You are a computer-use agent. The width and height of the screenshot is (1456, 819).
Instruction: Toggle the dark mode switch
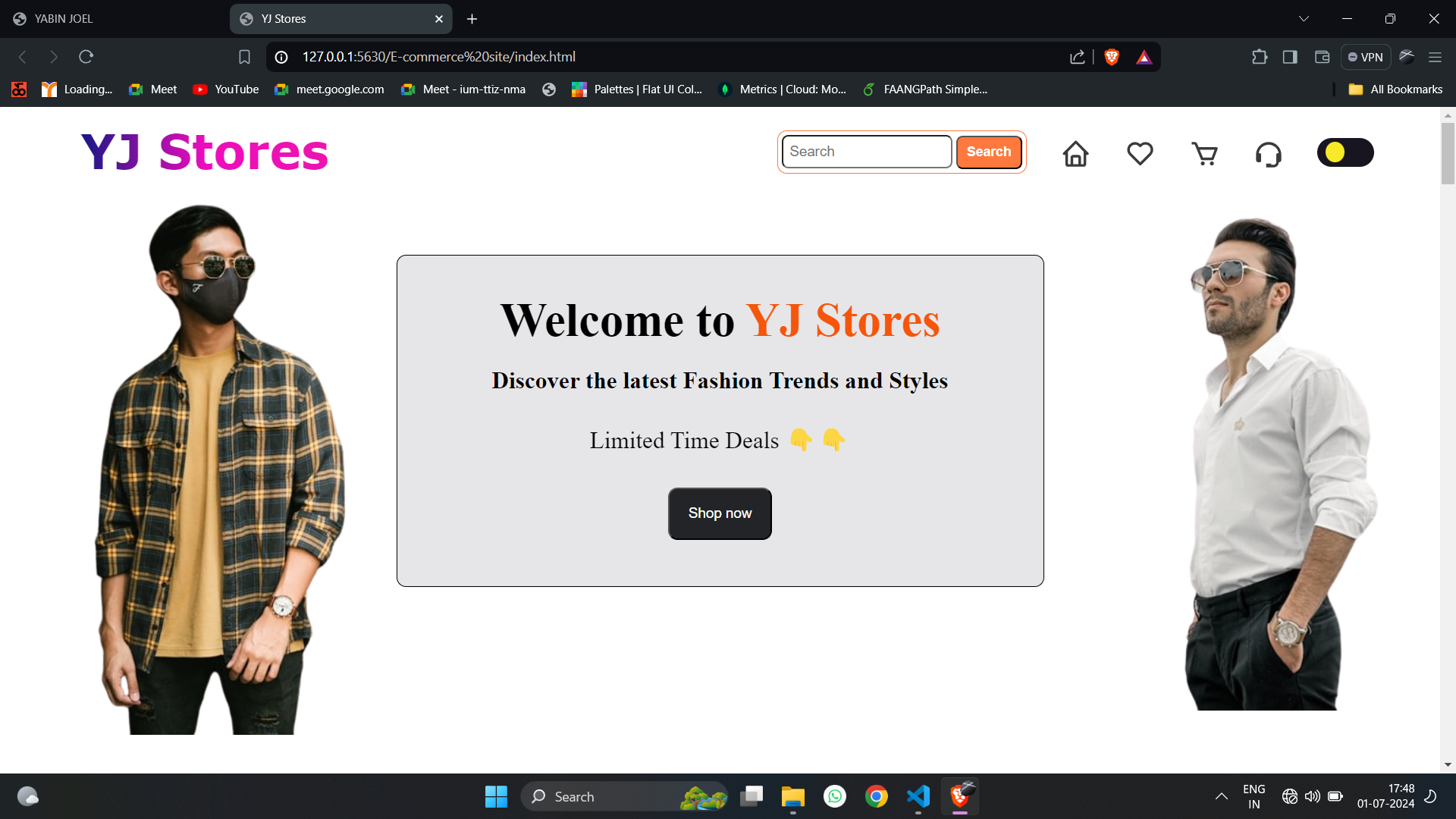(x=1345, y=152)
